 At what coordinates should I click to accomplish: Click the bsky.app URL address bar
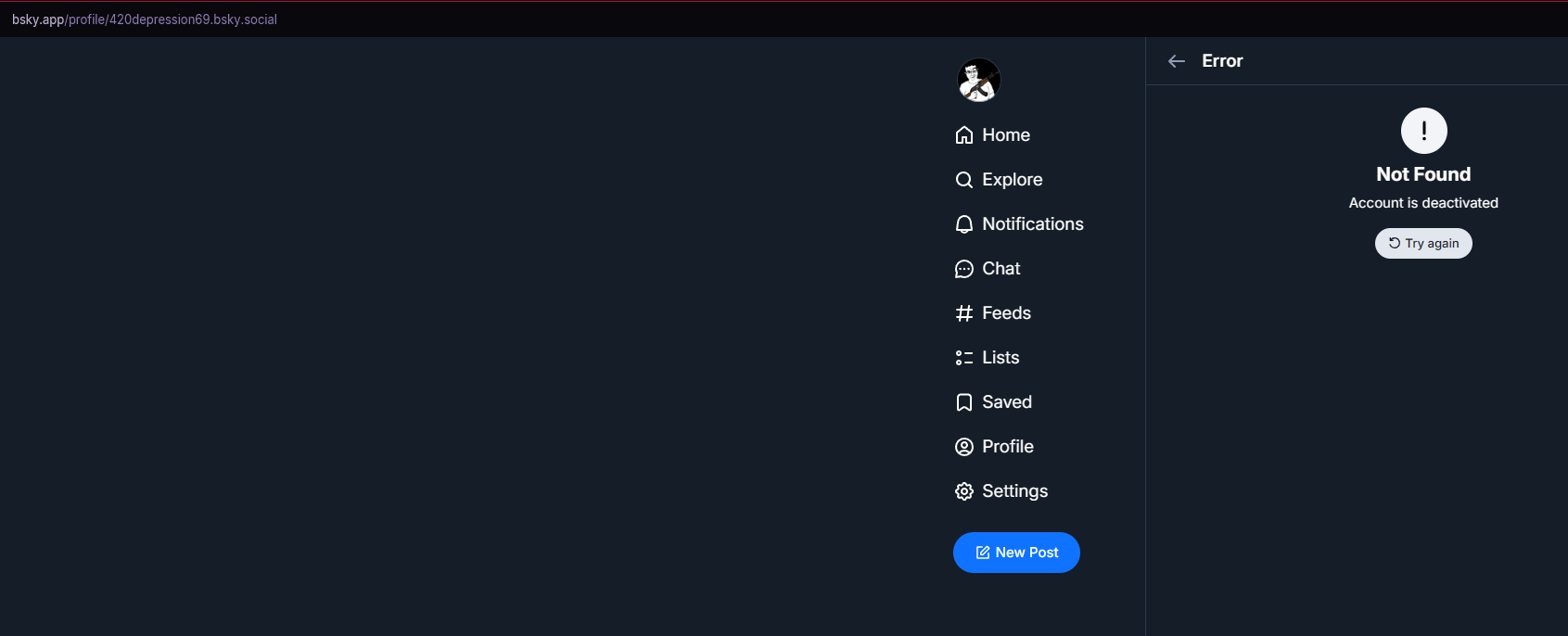[145, 19]
